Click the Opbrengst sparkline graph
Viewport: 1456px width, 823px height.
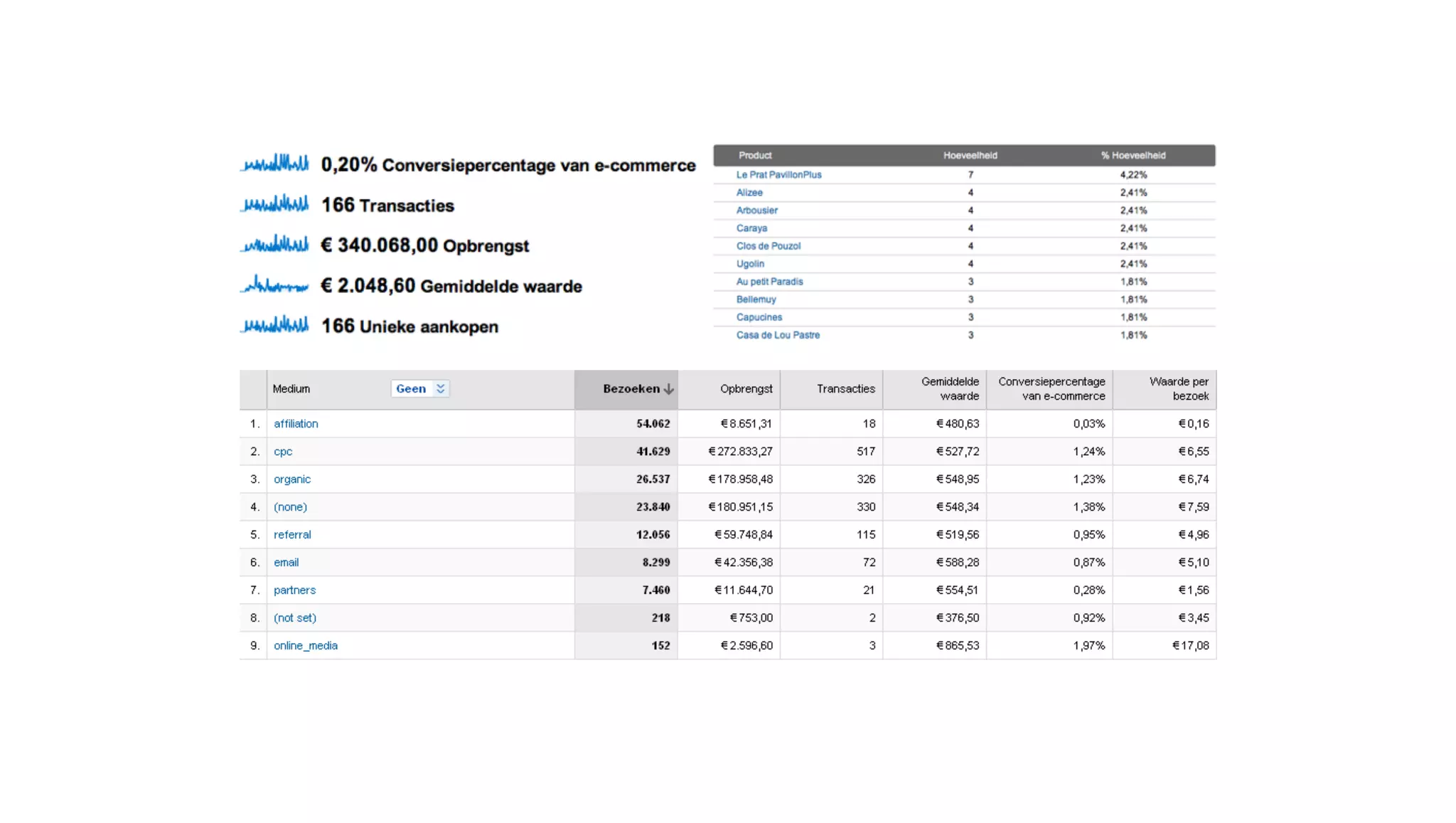[275, 245]
